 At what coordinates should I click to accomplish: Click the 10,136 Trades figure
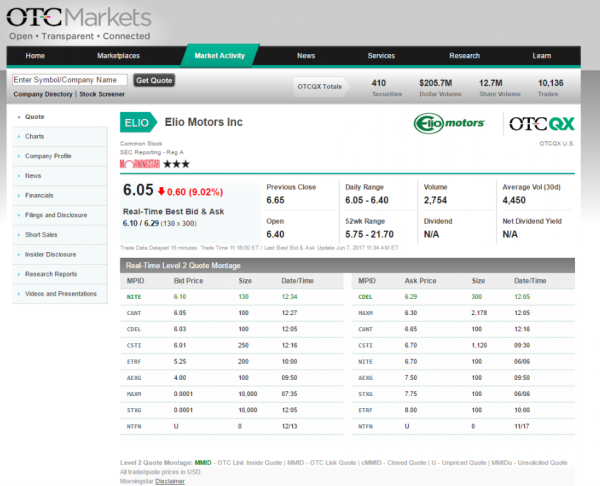(551, 83)
